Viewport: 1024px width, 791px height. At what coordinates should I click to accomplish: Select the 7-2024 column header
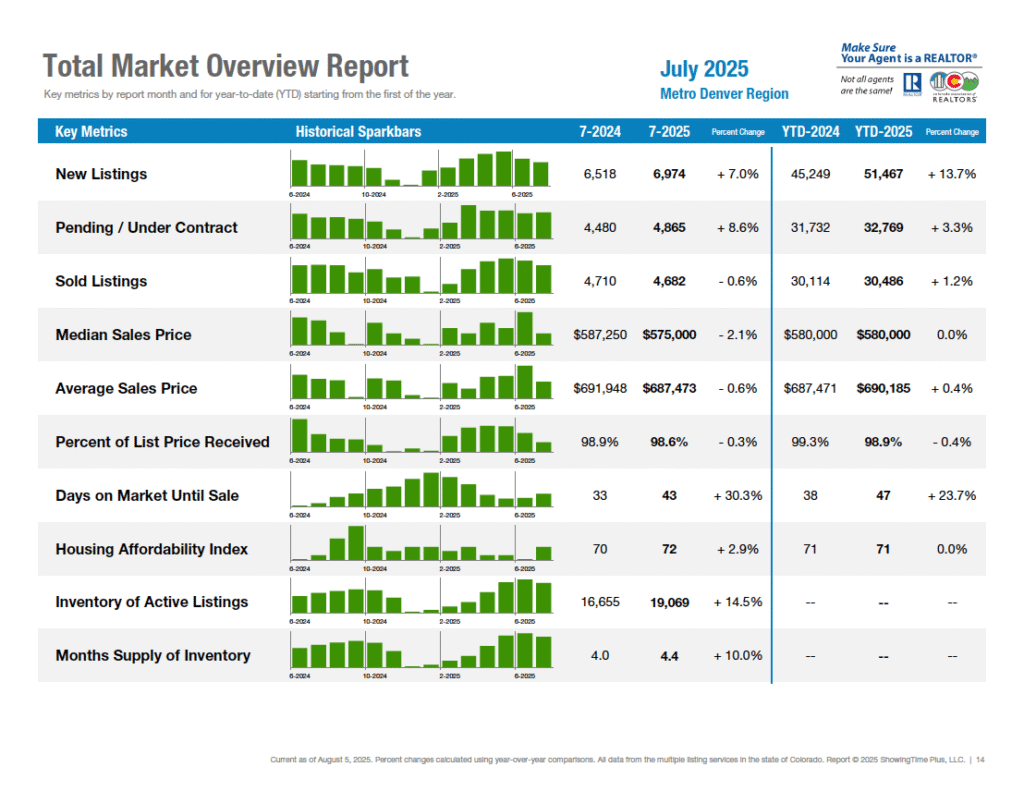pos(600,132)
